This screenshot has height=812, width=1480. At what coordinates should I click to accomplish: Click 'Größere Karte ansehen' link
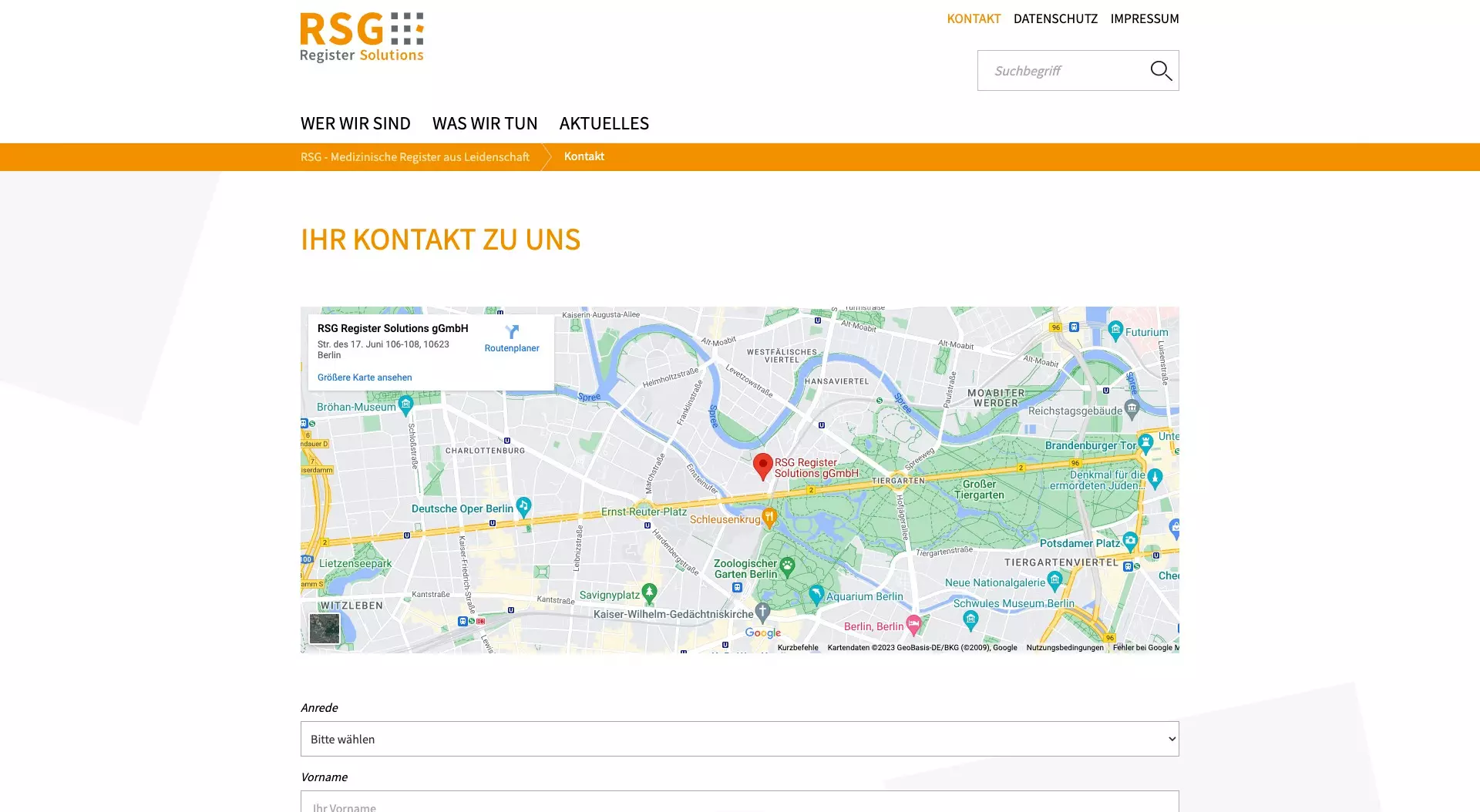coord(365,377)
